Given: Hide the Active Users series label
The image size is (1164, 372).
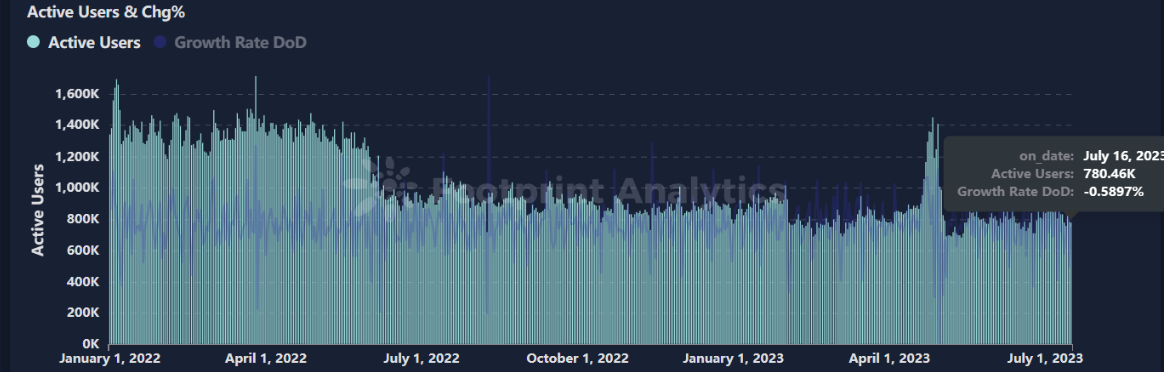Looking at the screenshot, I should (x=94, y=42).
